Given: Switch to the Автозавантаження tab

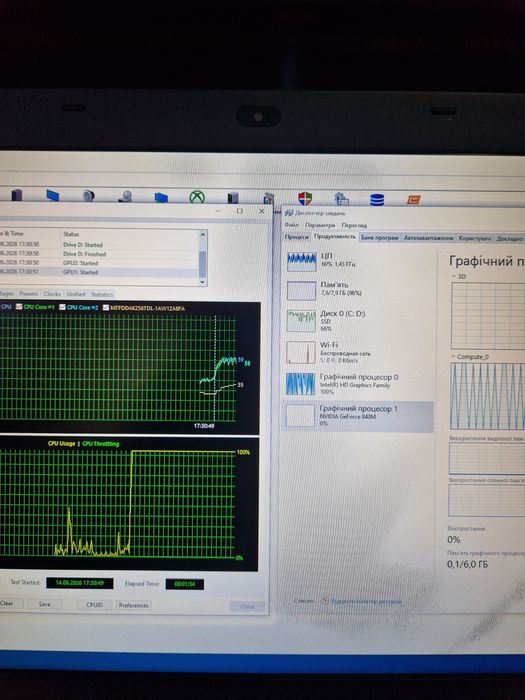Looking at the screenshot, I should [x=428, y=238].
